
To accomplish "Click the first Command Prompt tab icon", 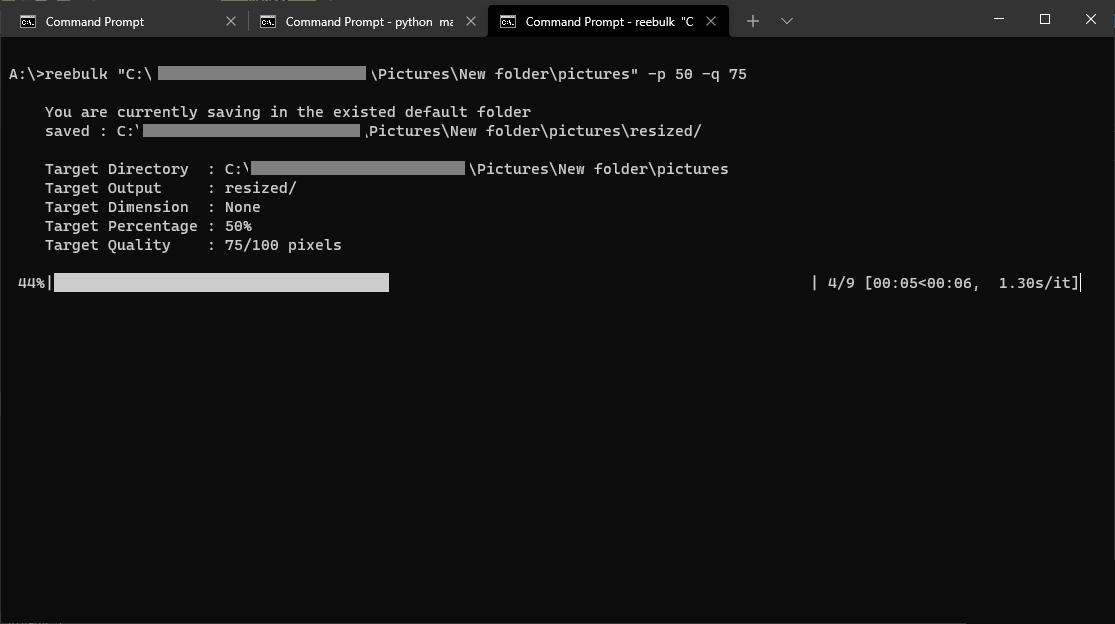I will click(x=28, y=22).
